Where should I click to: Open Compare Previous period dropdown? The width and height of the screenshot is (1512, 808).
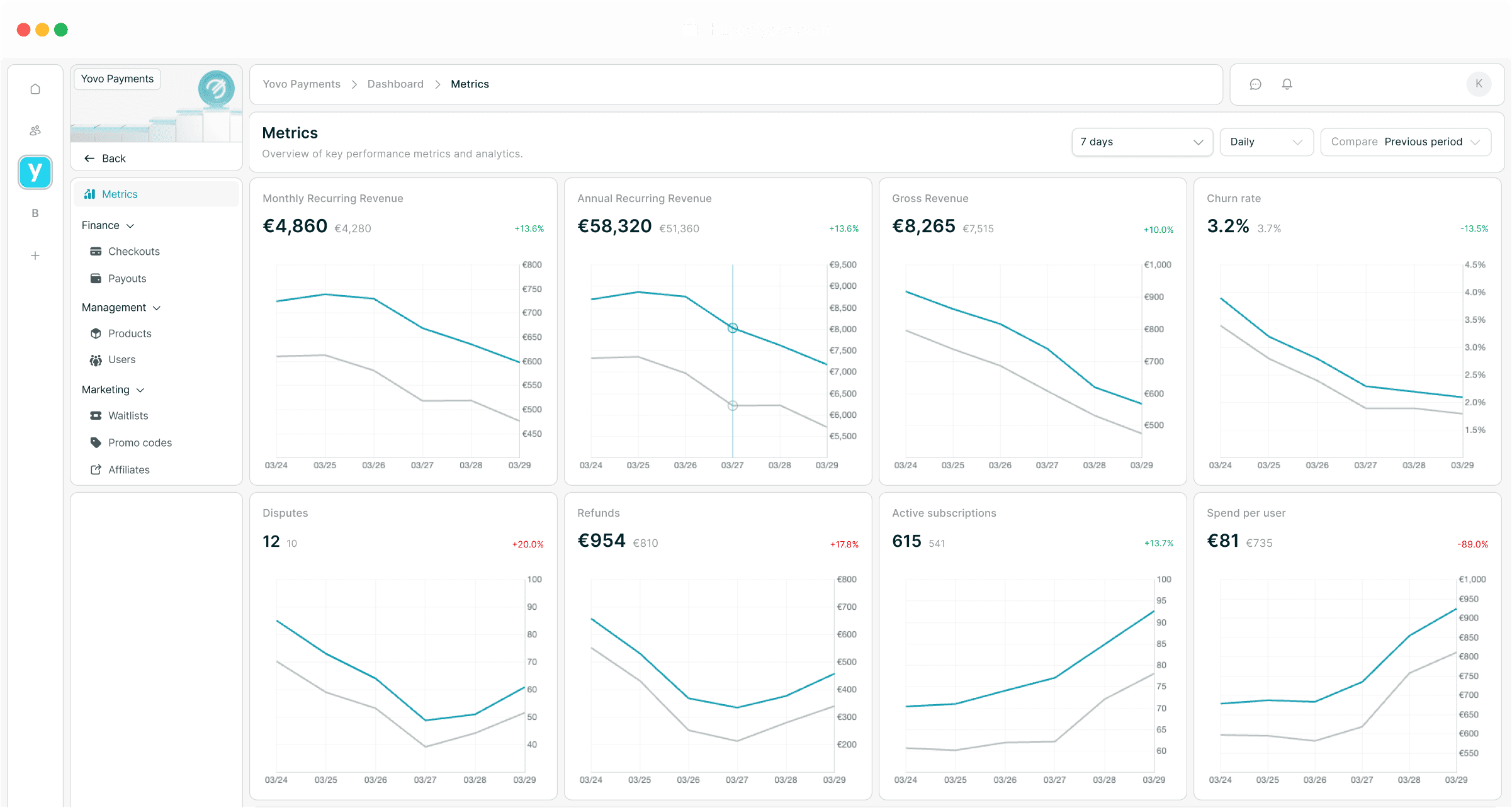pos(1405,142)
